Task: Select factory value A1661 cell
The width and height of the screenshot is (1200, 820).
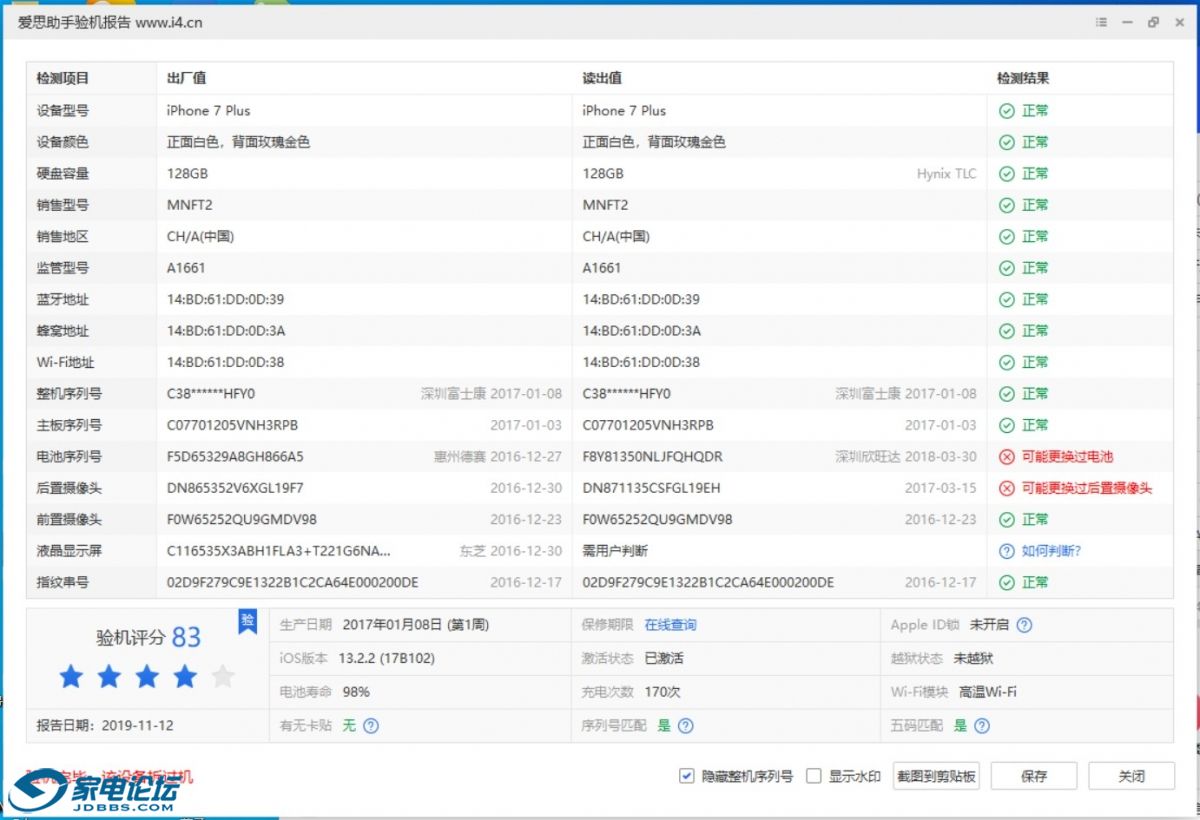Action: point(186,268)
